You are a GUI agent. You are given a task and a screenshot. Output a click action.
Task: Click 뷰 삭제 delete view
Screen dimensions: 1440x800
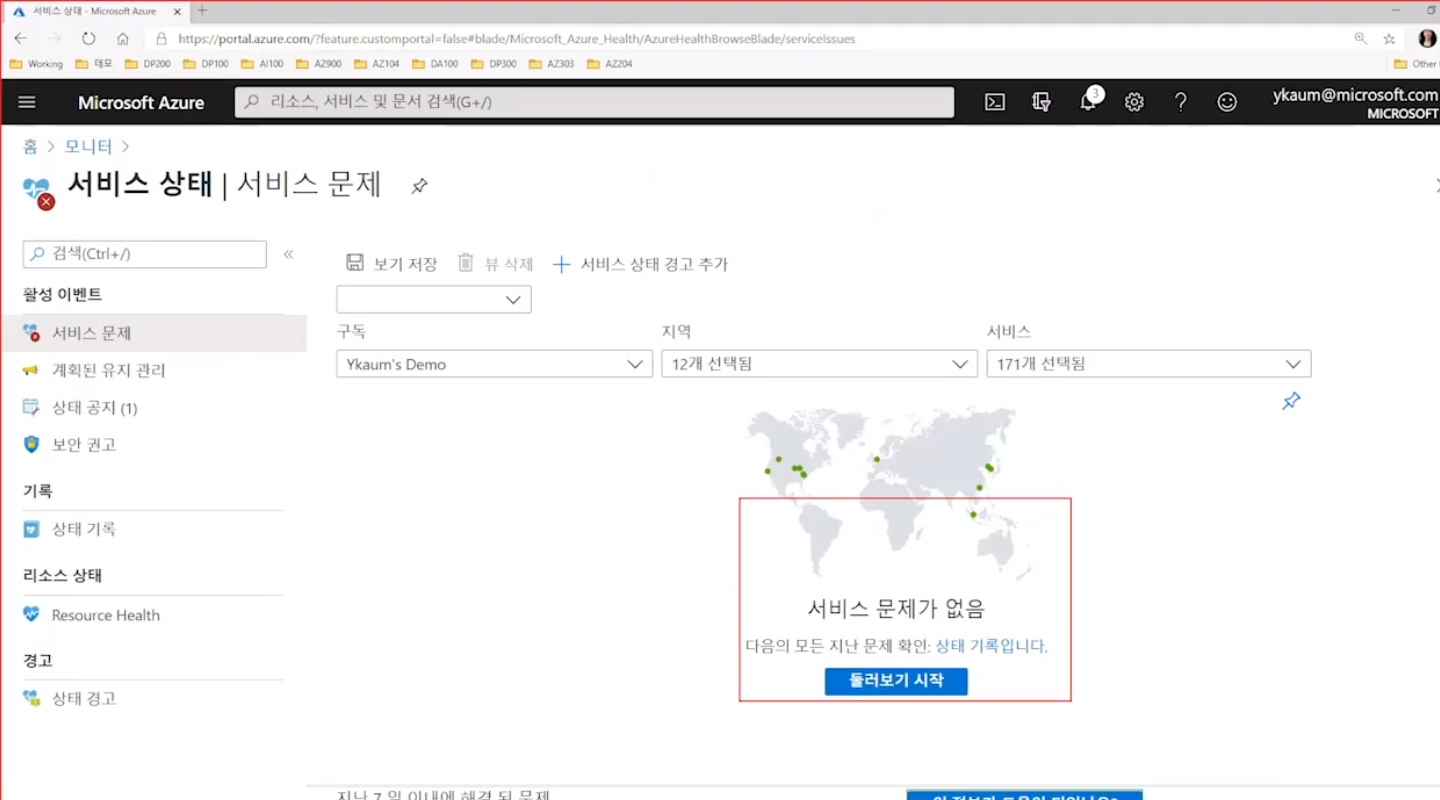coord(496,264)
